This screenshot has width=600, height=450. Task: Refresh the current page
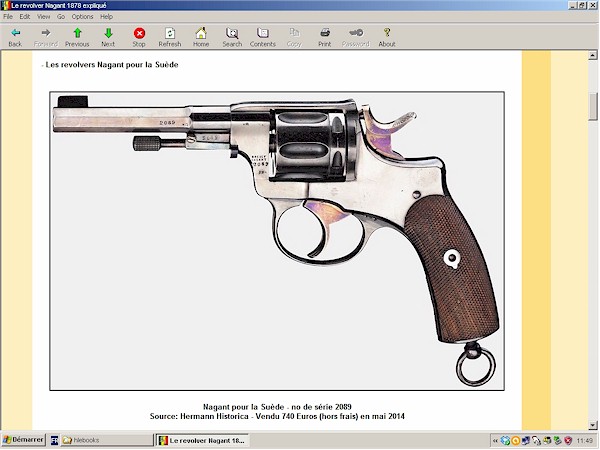click(x=170, y=38)
